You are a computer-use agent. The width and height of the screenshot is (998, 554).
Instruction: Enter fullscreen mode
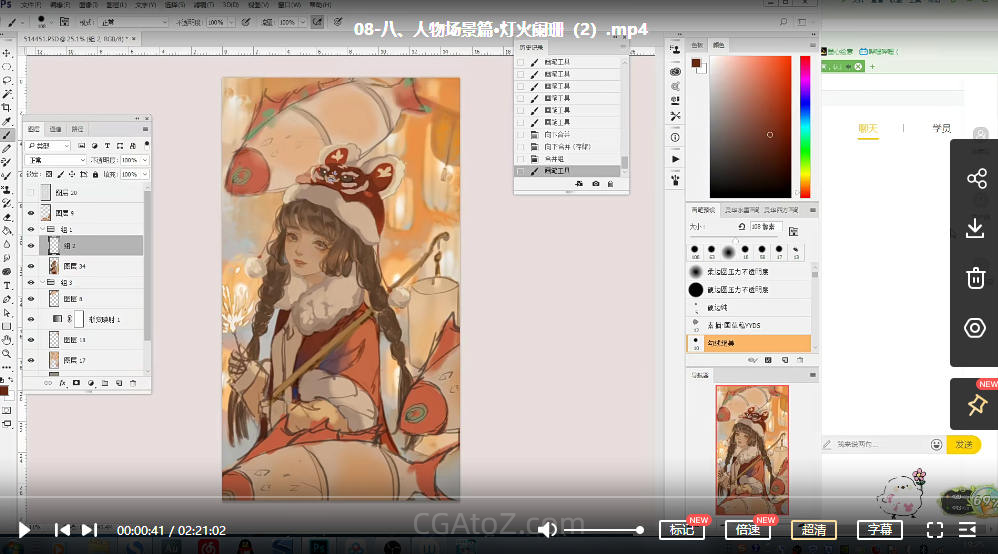[935, 530]
